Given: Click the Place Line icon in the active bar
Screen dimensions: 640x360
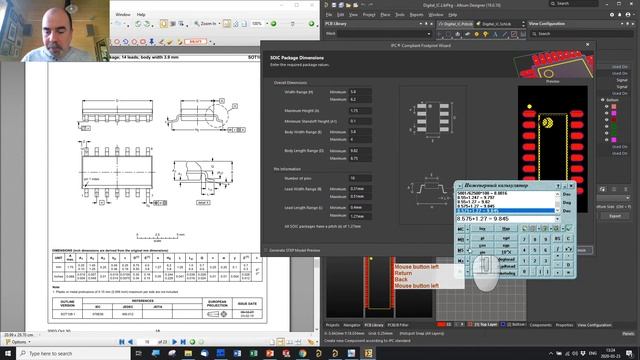Looking at the screenshot, I should (504, 35).
